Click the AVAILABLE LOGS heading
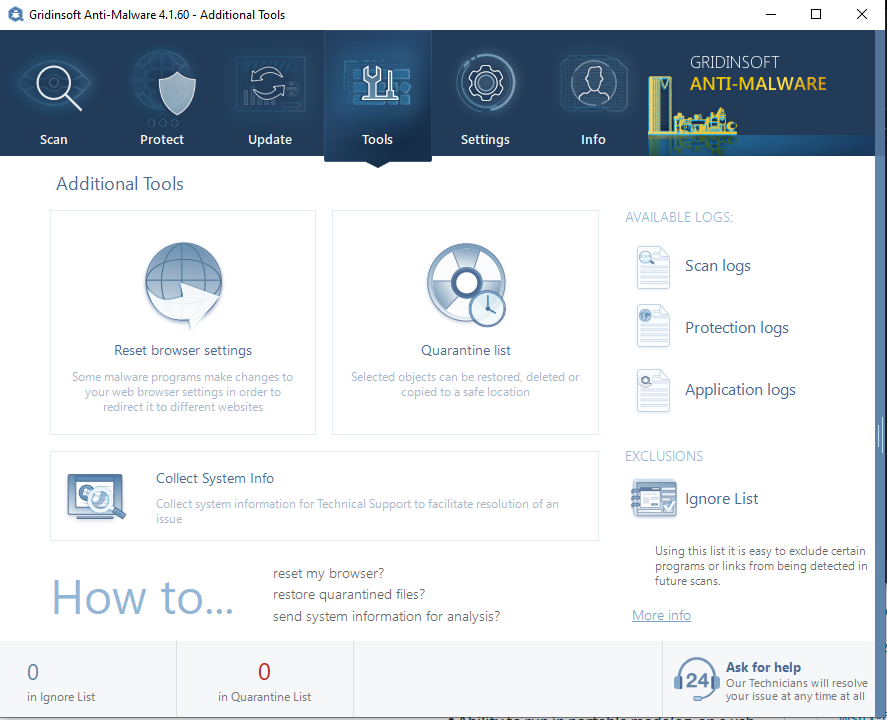The width and height of the screenshot is (887, 720). coord(679,217)
